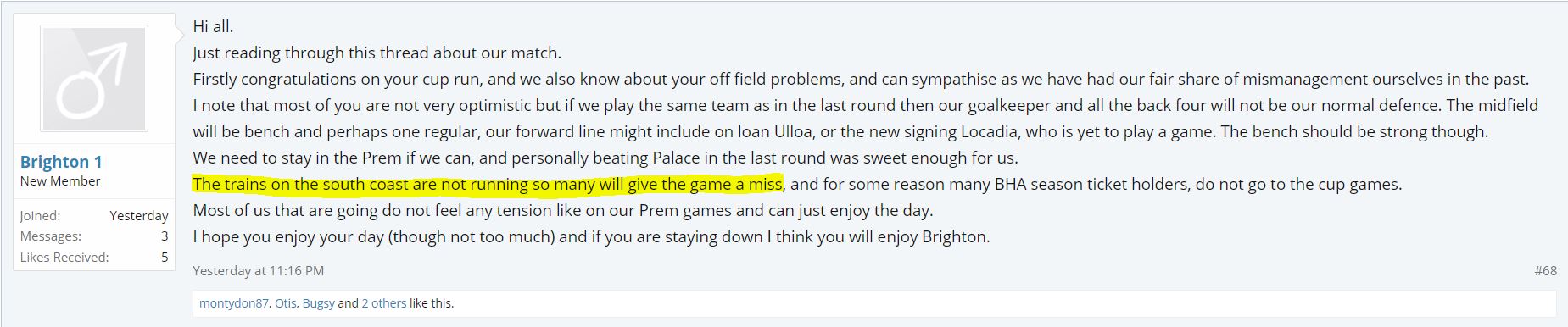Image resolution: width=1568 pixels, height=327 pixels.
Task: Visit Otis's profile from likes list
Action: point(285,303)
